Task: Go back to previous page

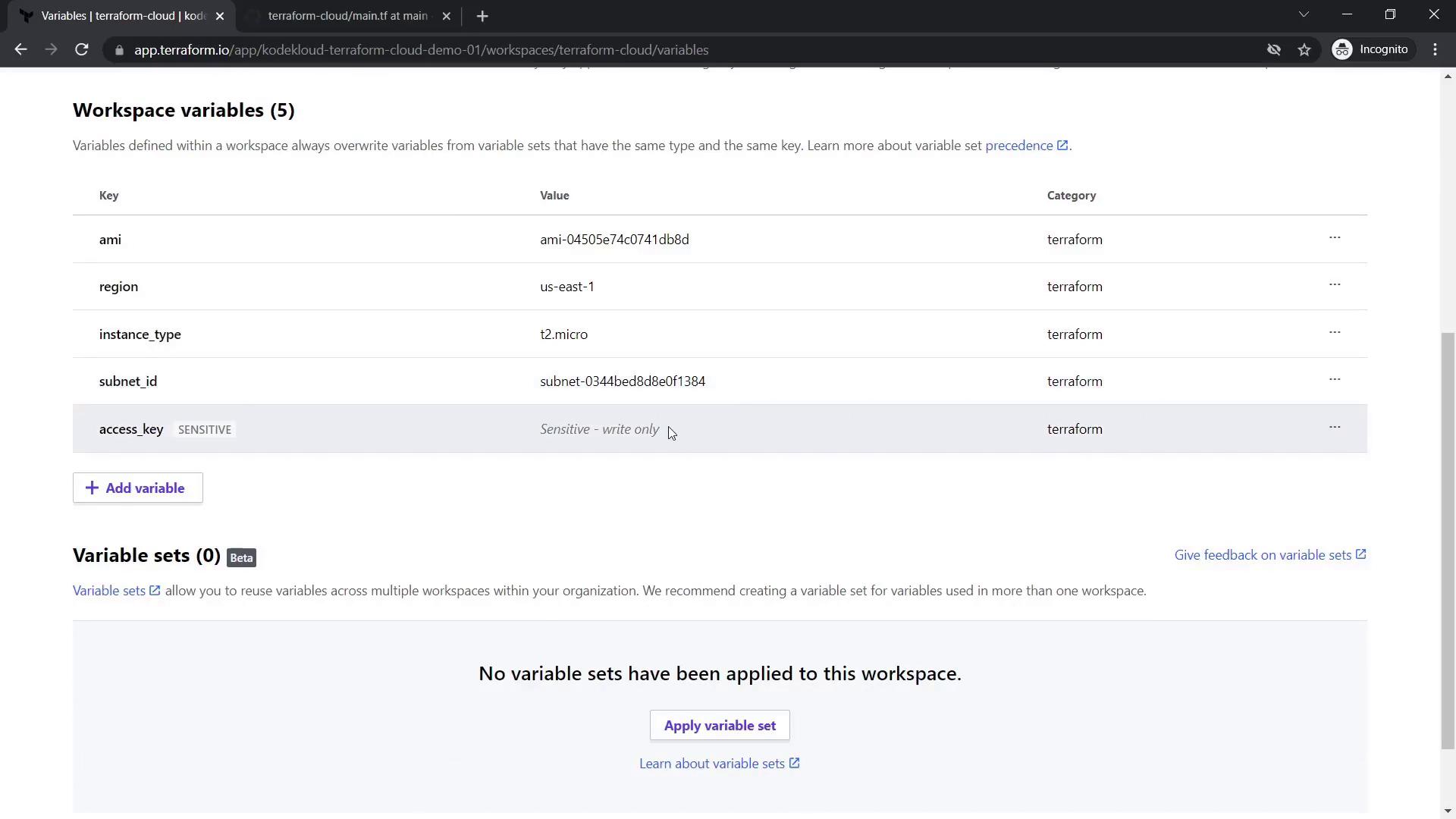Action: click(20, 50)
